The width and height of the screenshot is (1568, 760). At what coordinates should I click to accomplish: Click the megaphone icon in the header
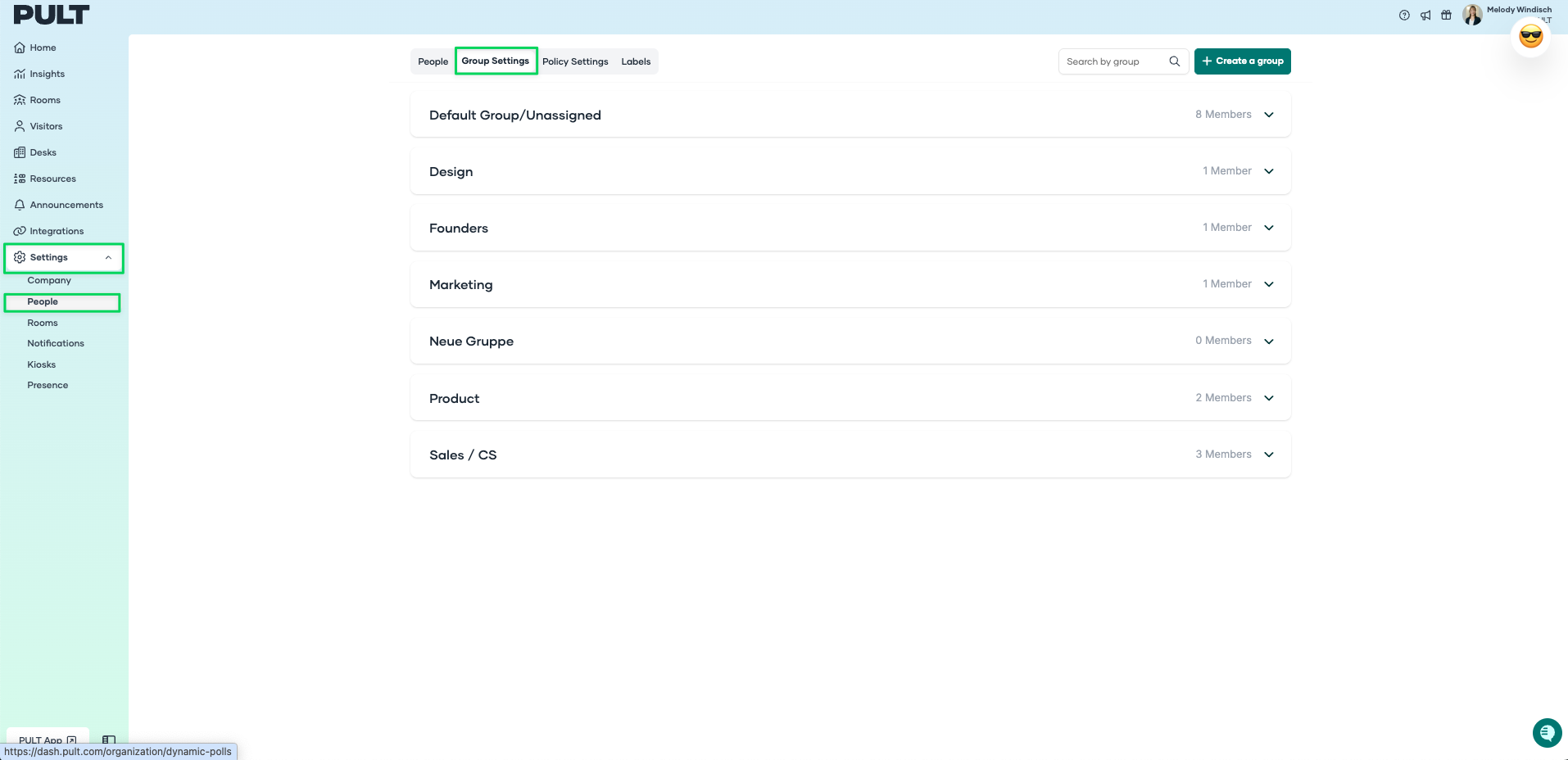pyautogui.click(x=1425, y=15)
